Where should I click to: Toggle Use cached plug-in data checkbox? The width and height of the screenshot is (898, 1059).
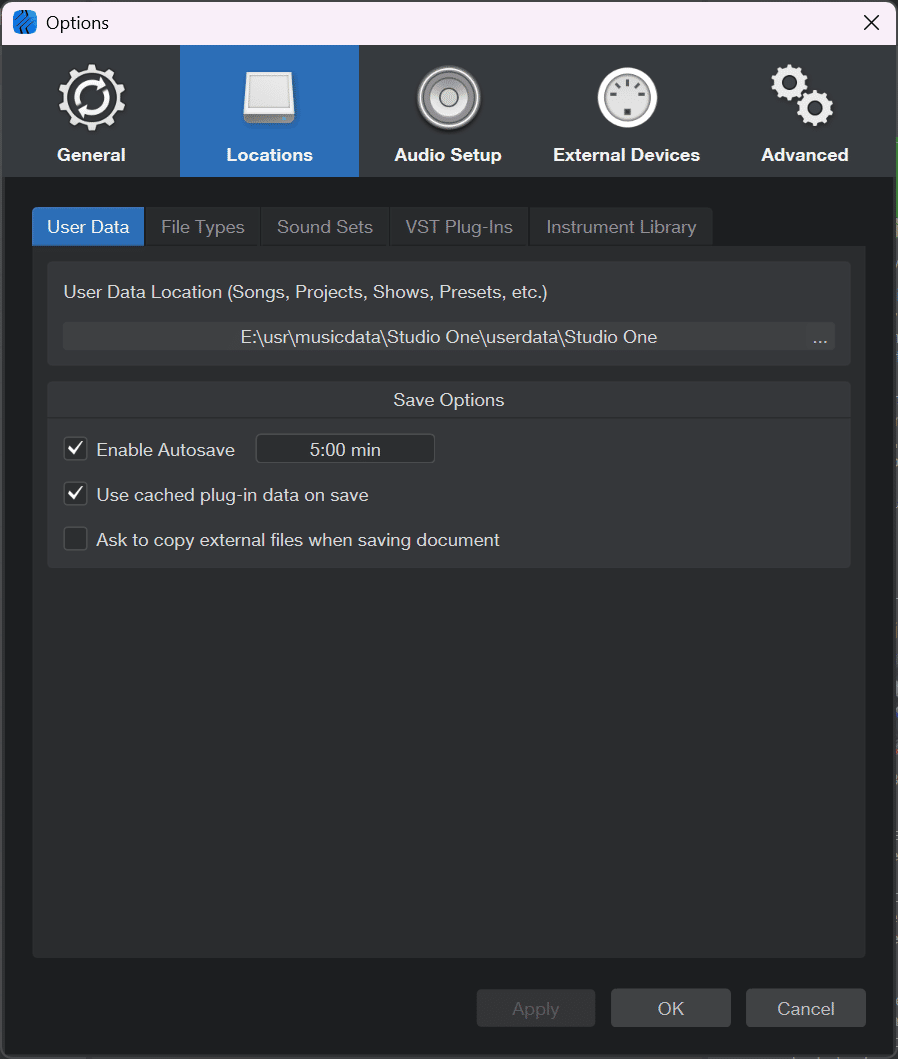coord(76,494)
